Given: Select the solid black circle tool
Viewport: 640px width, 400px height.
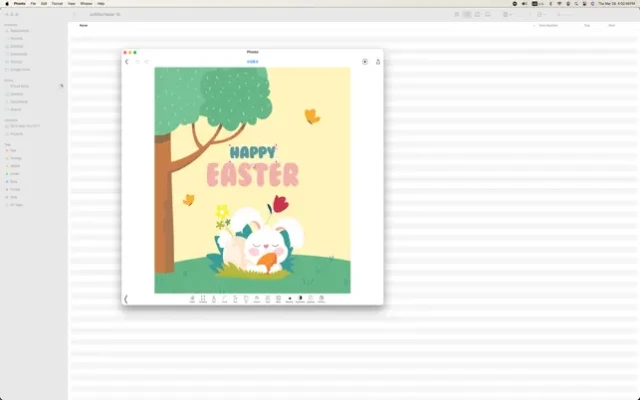Looking at the screenshot, I should pos(290,299).
